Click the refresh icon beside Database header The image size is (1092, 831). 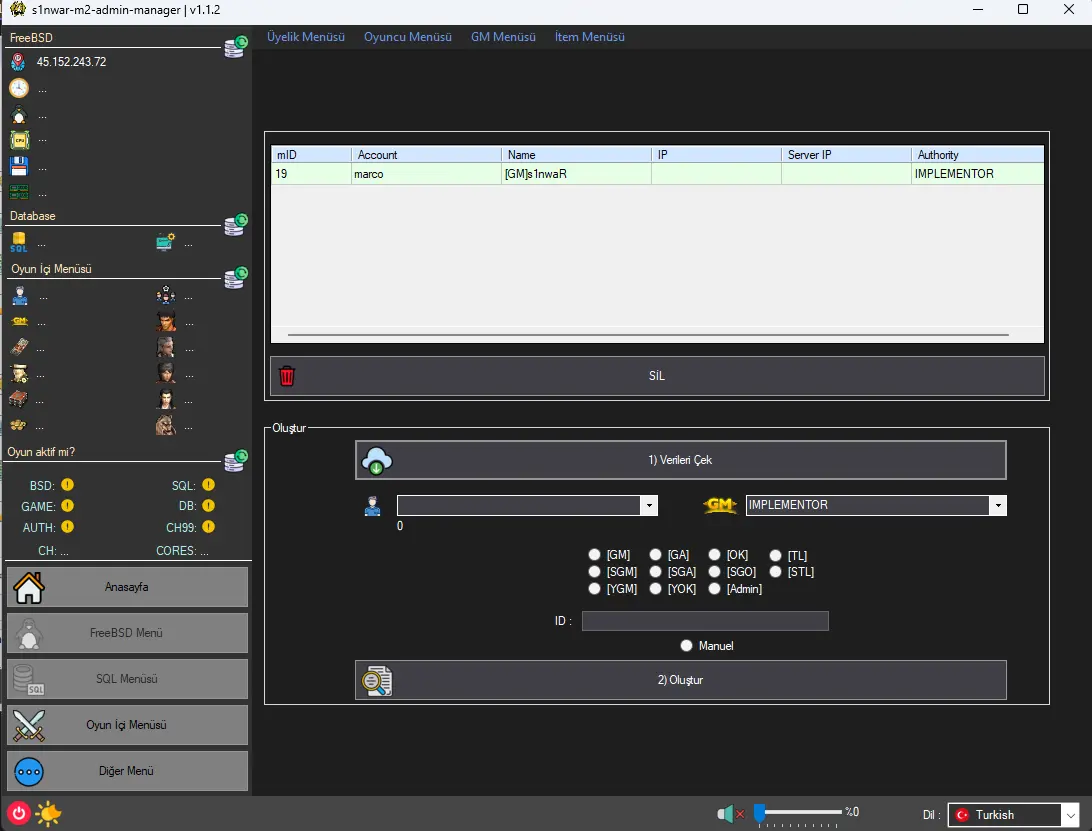tap(235, 224)
